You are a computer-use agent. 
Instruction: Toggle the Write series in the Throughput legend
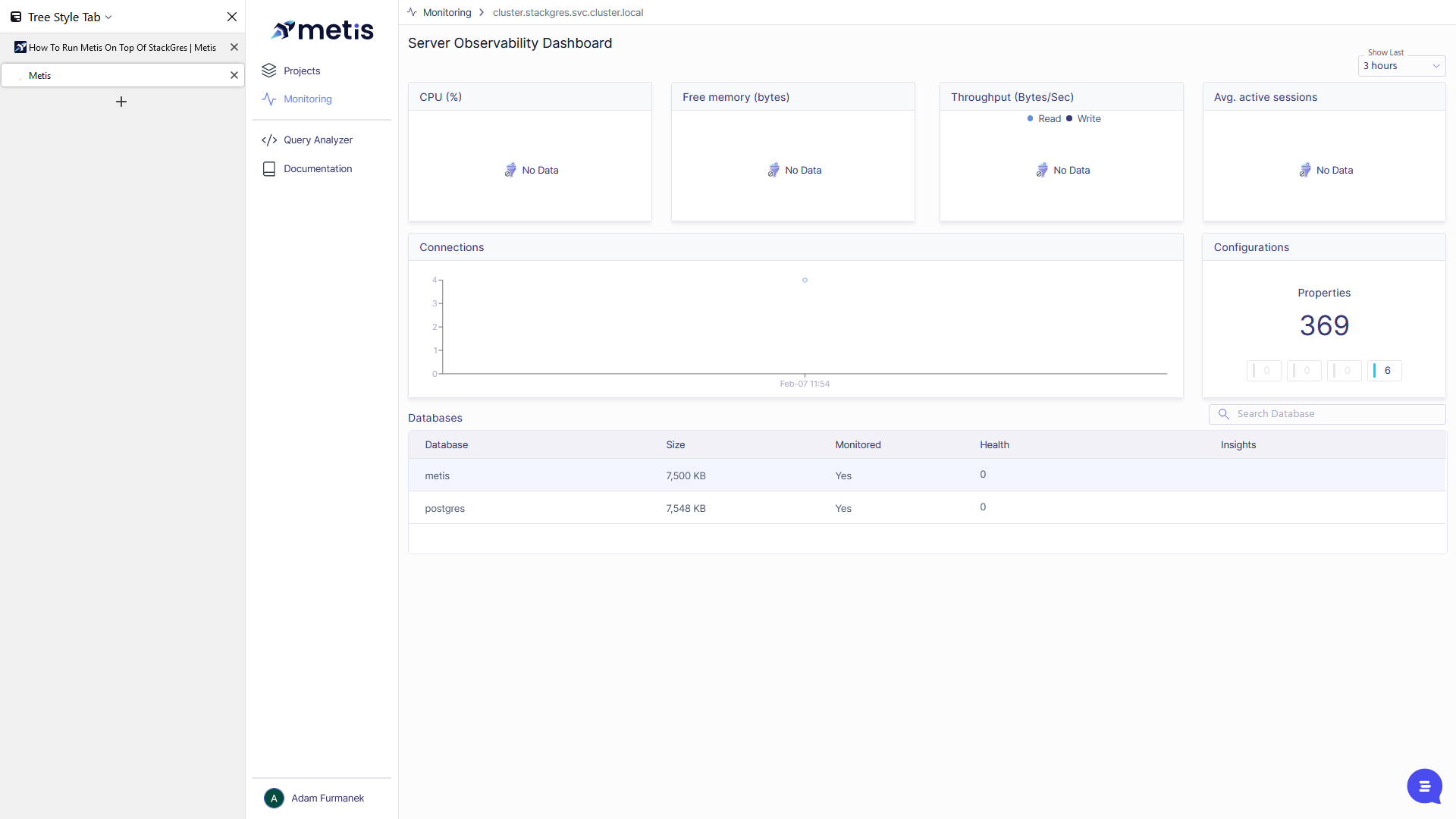(x=1084, y=118)
